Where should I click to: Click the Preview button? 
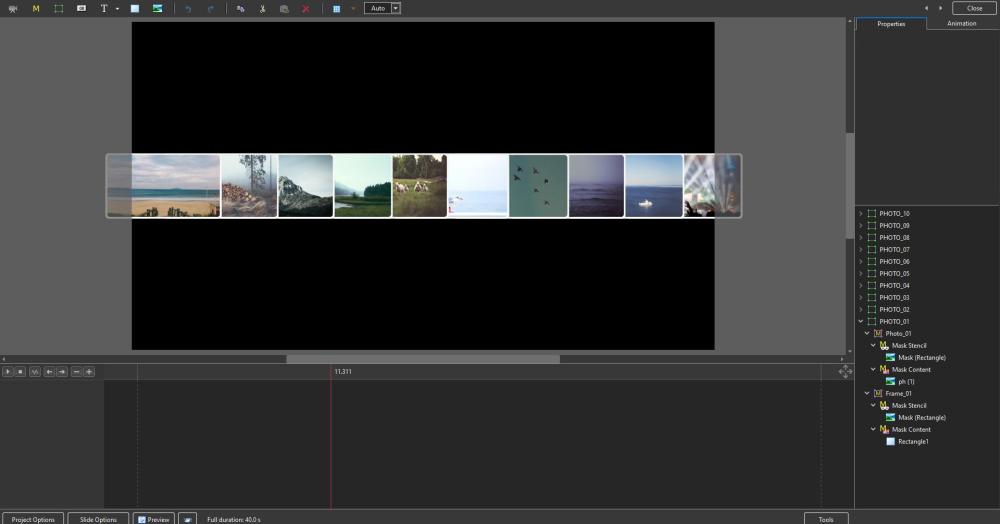pyautogui.click(x=154, y=519)
